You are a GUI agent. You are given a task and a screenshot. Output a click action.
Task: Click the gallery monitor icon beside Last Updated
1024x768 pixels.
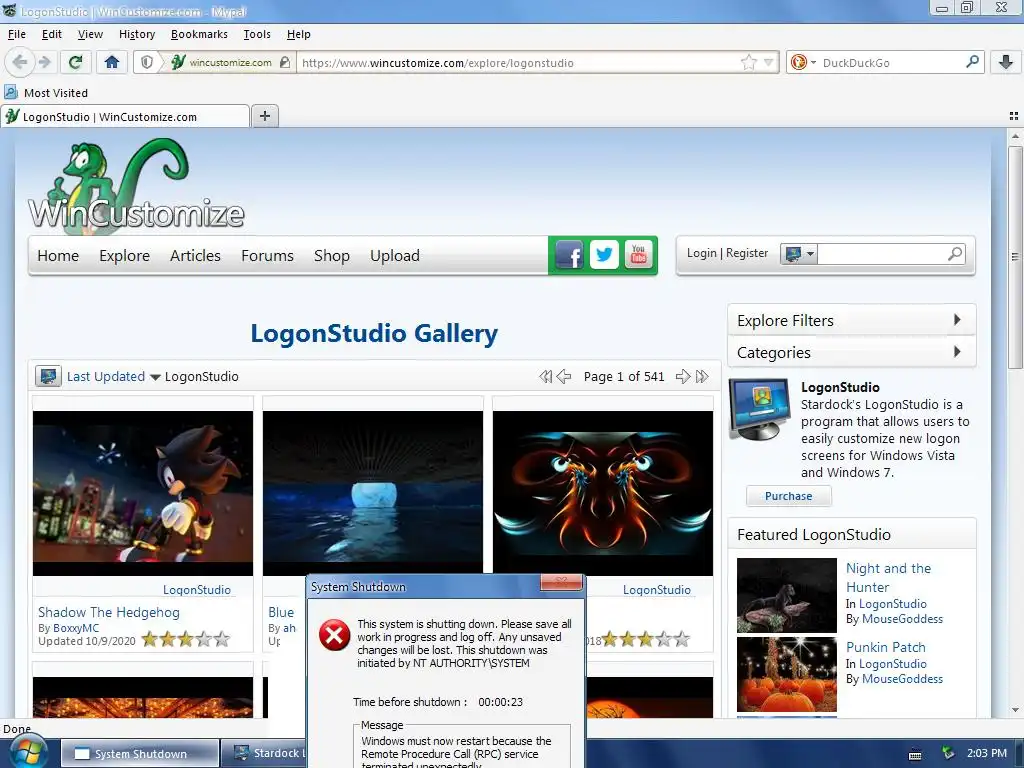pyautogui.click(x=48, y=376)
